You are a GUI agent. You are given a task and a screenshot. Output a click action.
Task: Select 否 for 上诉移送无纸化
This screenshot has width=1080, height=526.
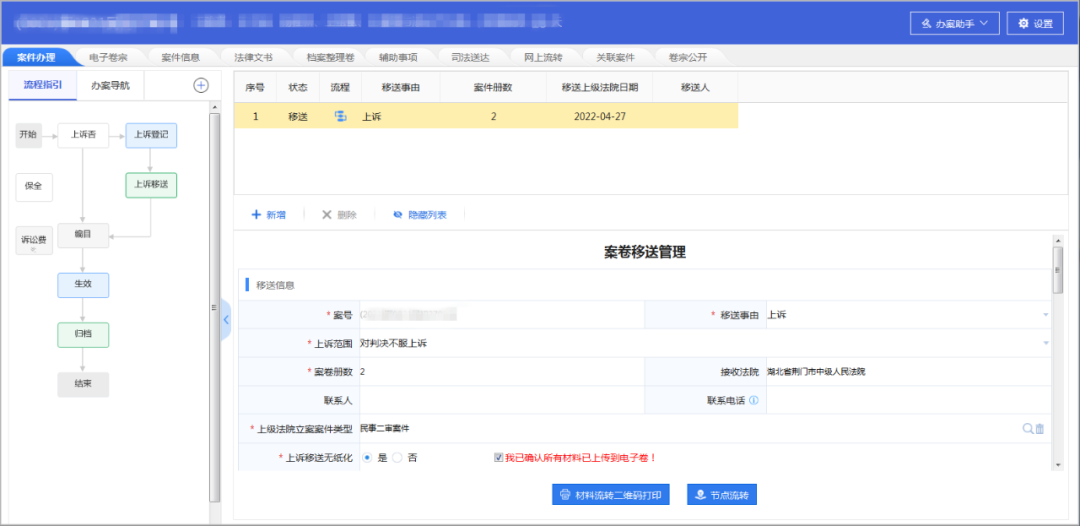tap(397, 457)
